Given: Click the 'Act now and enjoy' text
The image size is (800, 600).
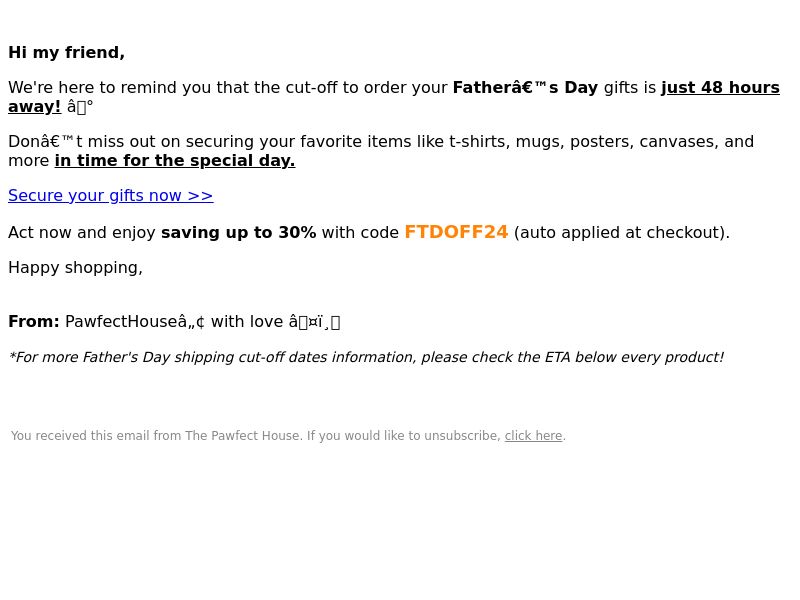Looking at the screenshot, I should click(82, 233).
